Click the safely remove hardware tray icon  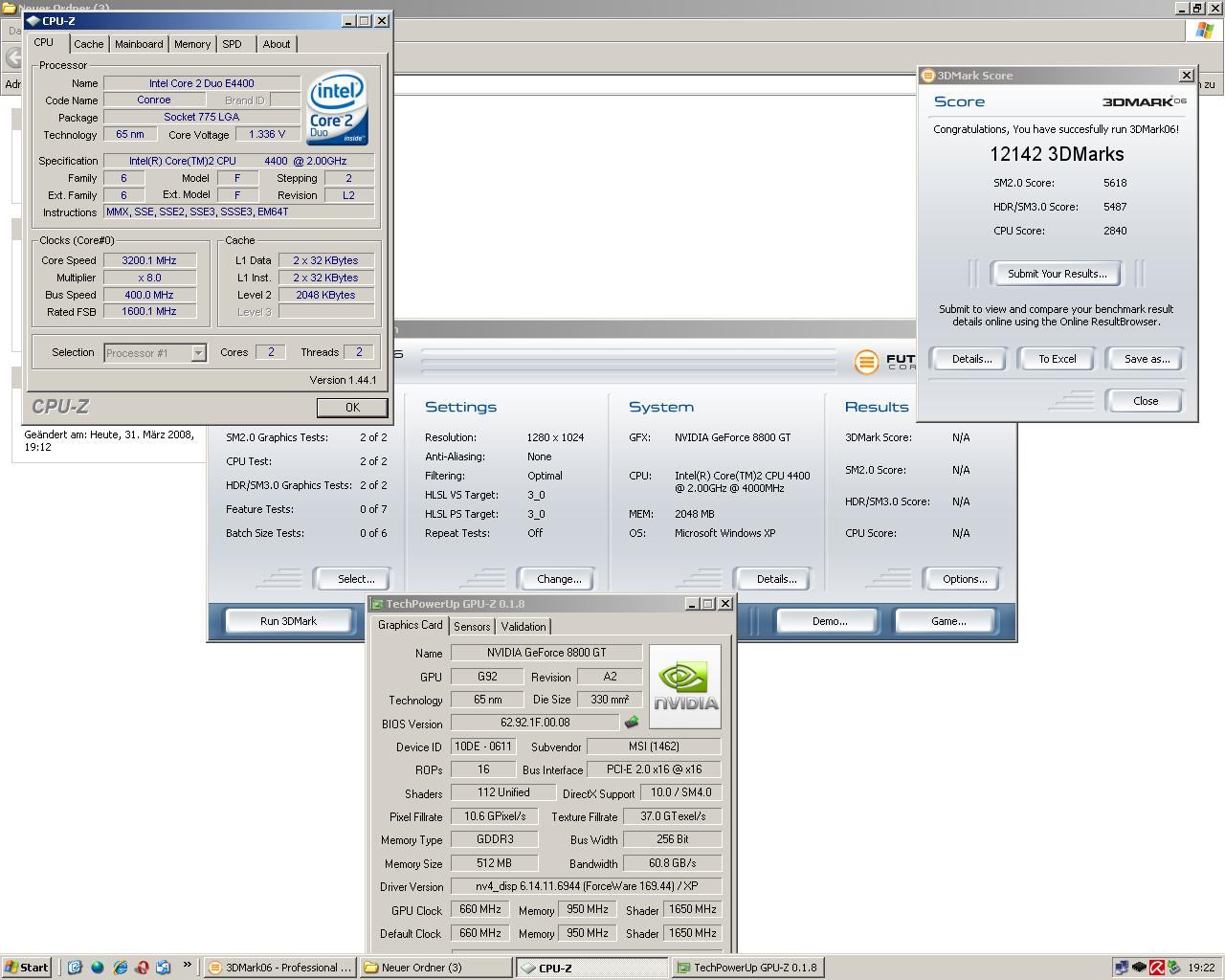pos(1173,968)
